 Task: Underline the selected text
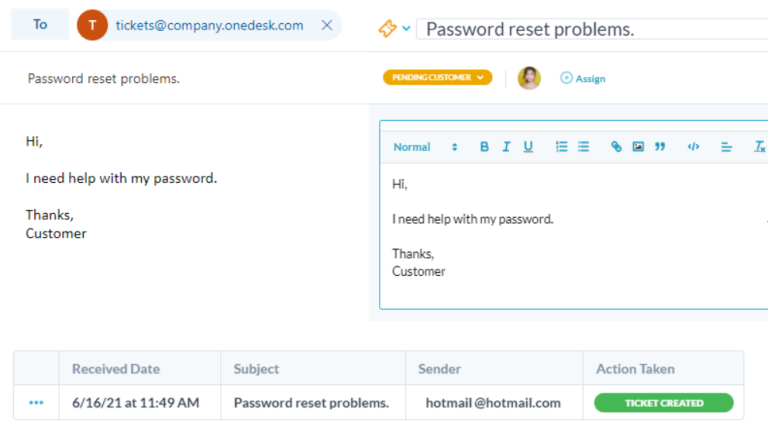528,147
